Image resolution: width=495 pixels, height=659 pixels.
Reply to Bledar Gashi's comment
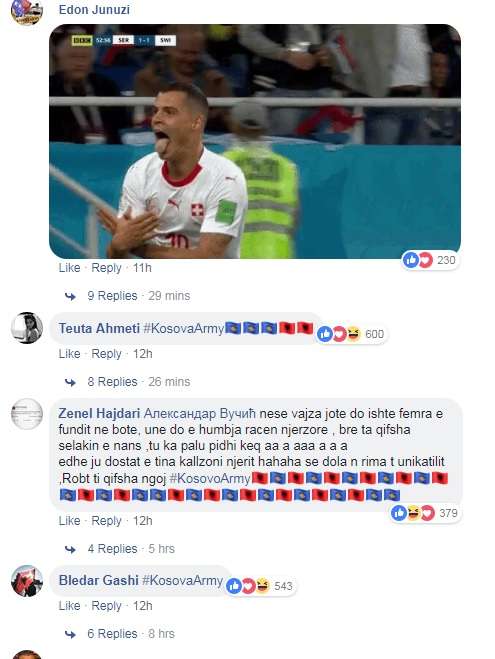pyautogui.click(x=106, y=606)
